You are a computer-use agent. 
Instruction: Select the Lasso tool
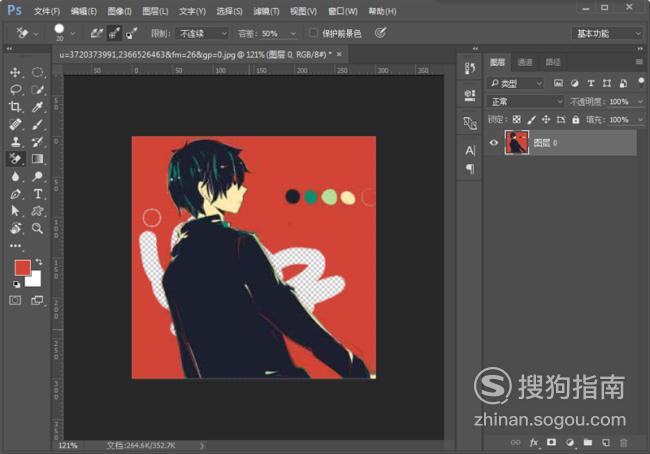(x=15, y=90)
